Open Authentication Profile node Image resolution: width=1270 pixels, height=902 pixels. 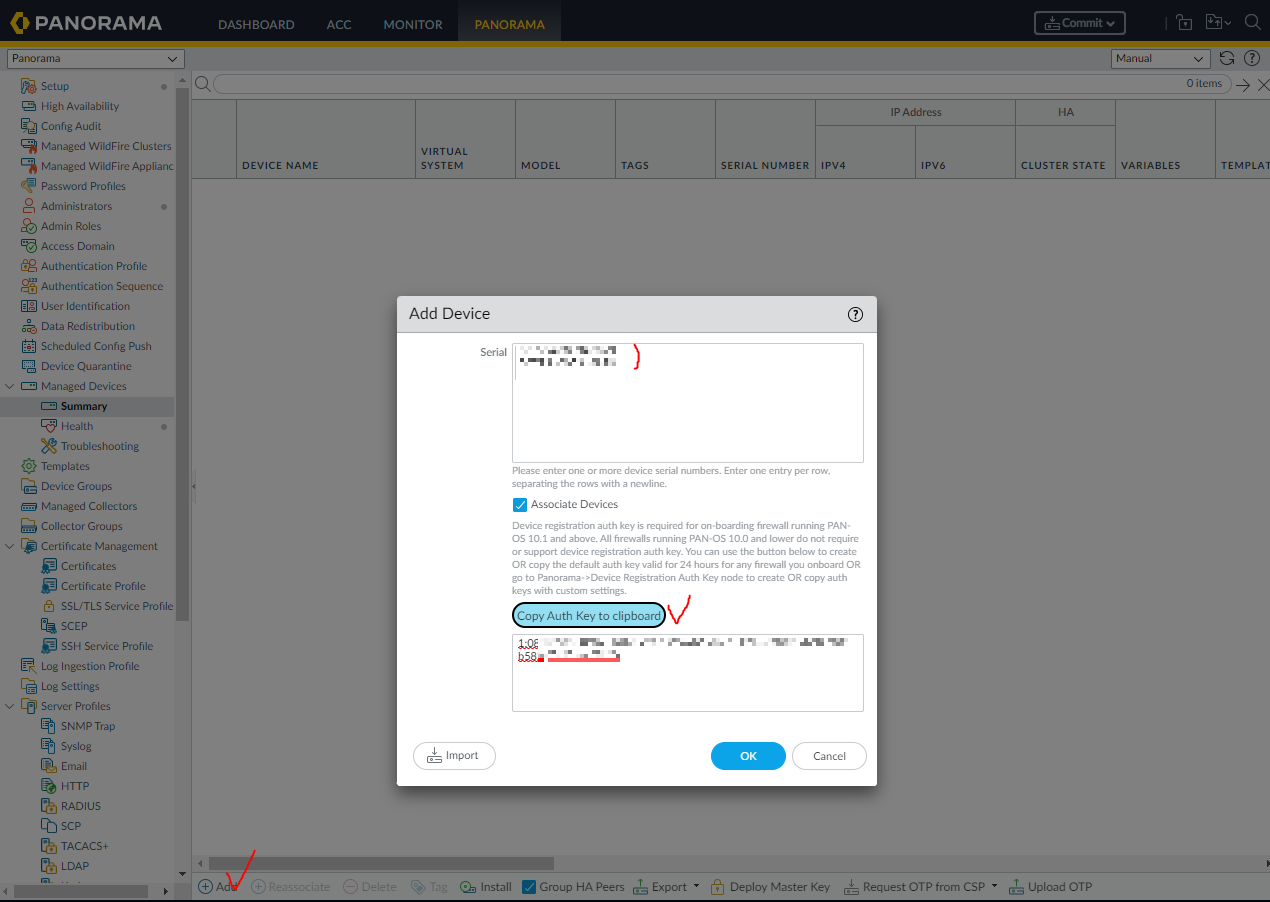(x=94, y=266)
